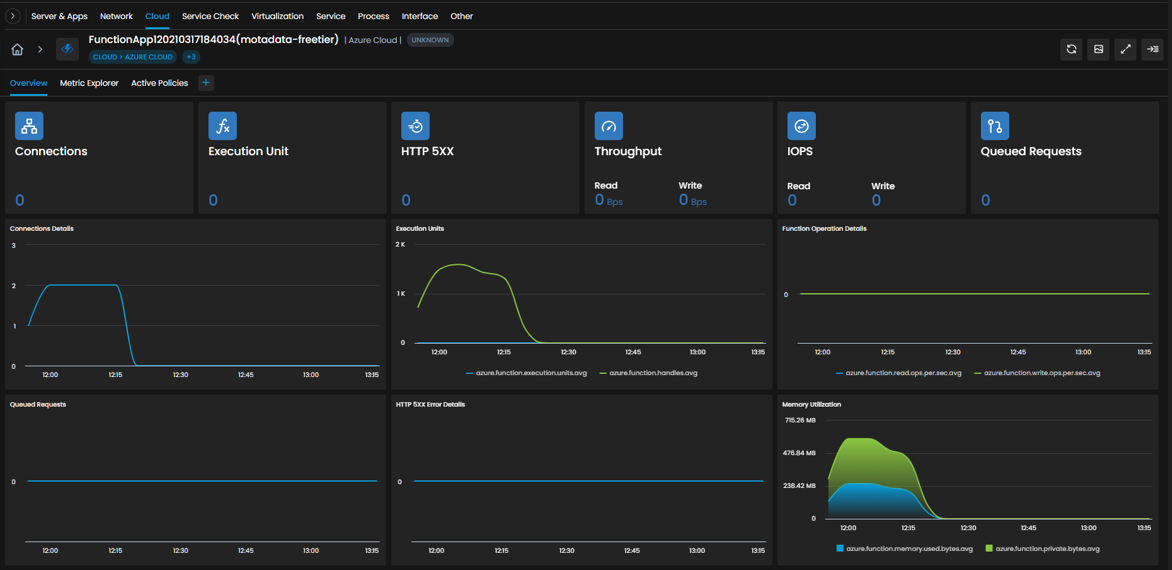Click the Queued Requests widget icon

point(995,126)
